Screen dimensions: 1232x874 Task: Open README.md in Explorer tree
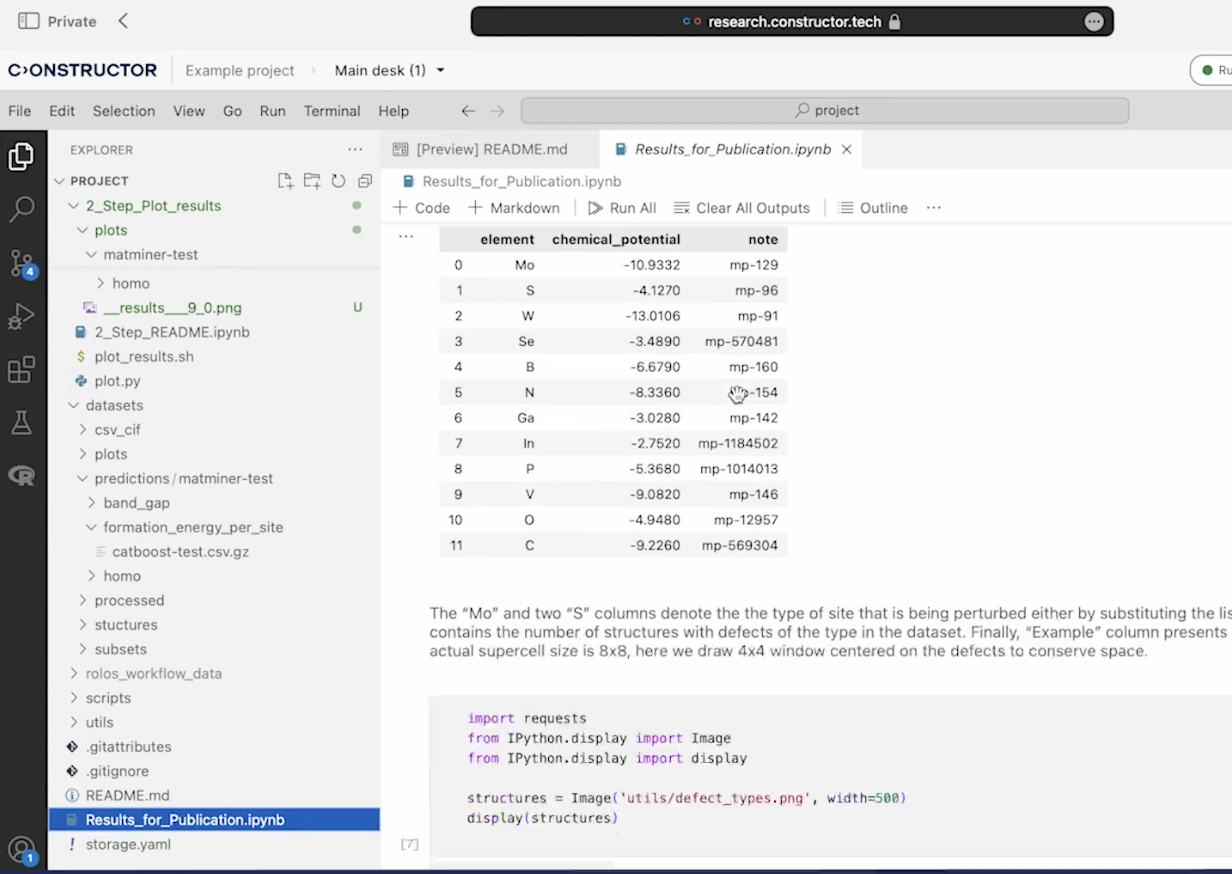127,796
